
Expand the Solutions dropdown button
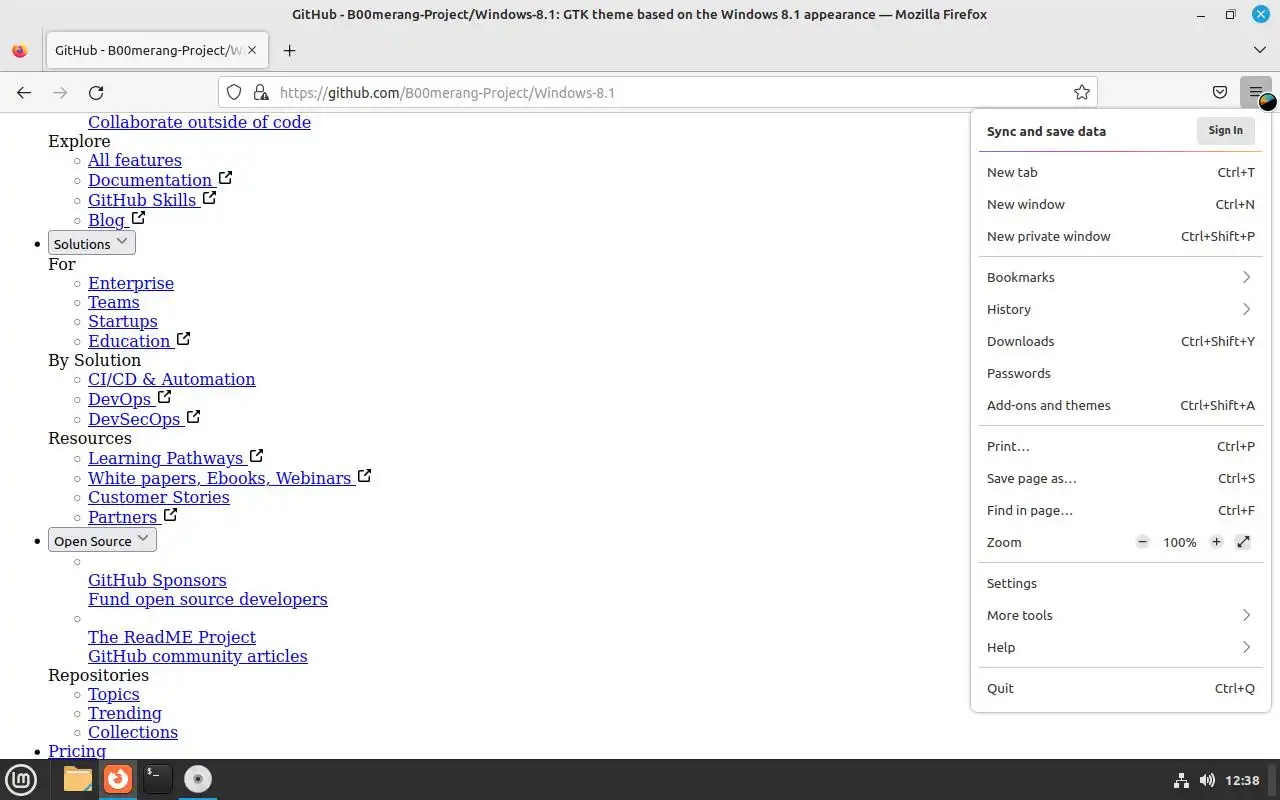92,243
